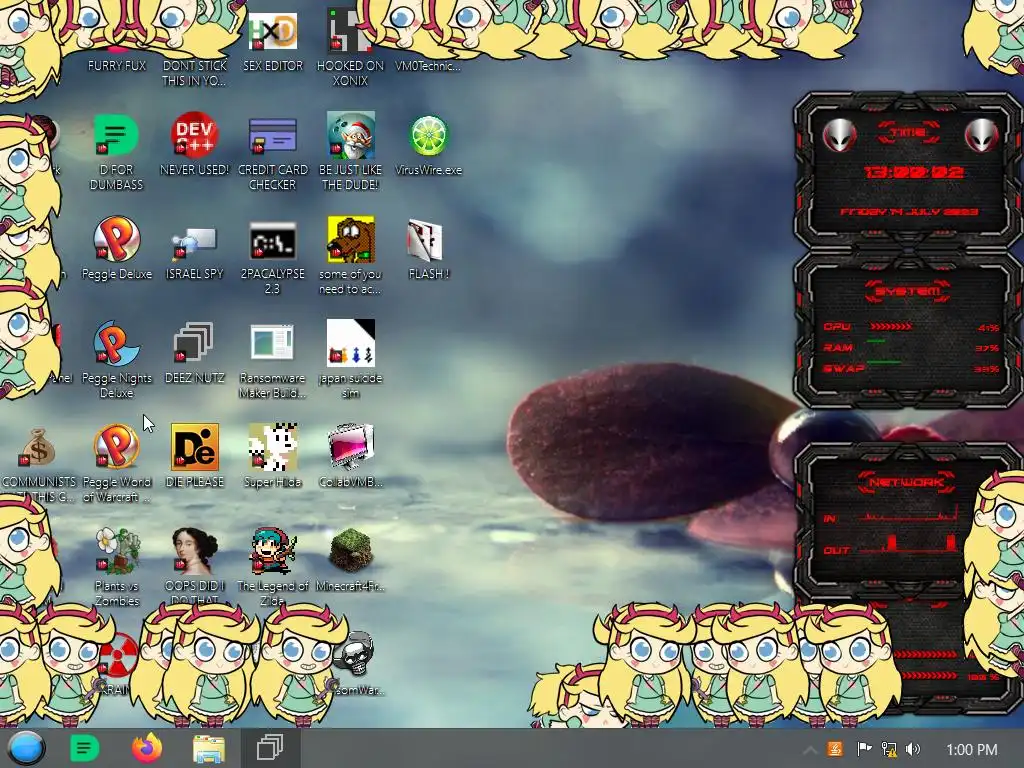Open the FLASH! desktop icon
1024x768 pixels.
coord(424,240)
